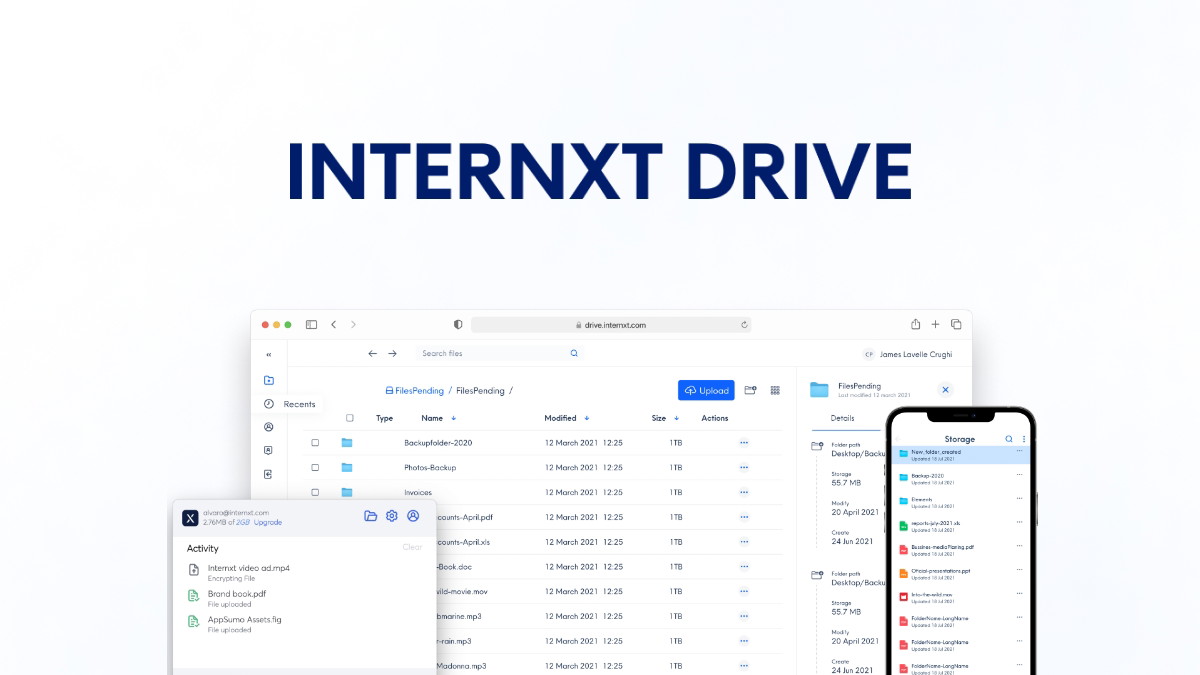Image resolution: width=1200 pixels, height=675 pixels.
Task: Check the Invoices row checkbox
Action: pos(315,492)
